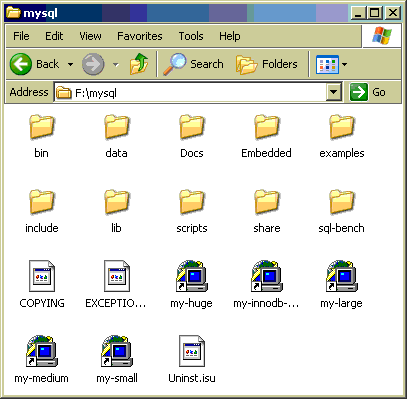Click the "Embedded" folder name
This screenshot has height=399, width=407.
(x=266, y=153)
